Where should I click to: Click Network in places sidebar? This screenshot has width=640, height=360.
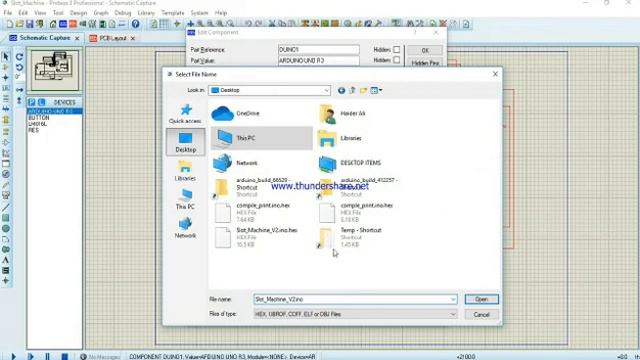tap(185, 228)
